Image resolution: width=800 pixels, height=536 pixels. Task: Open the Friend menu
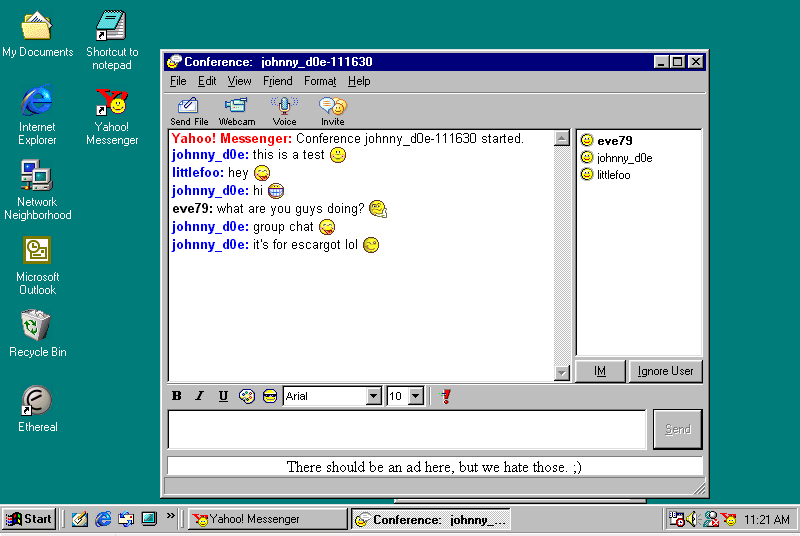coord(278,81)
